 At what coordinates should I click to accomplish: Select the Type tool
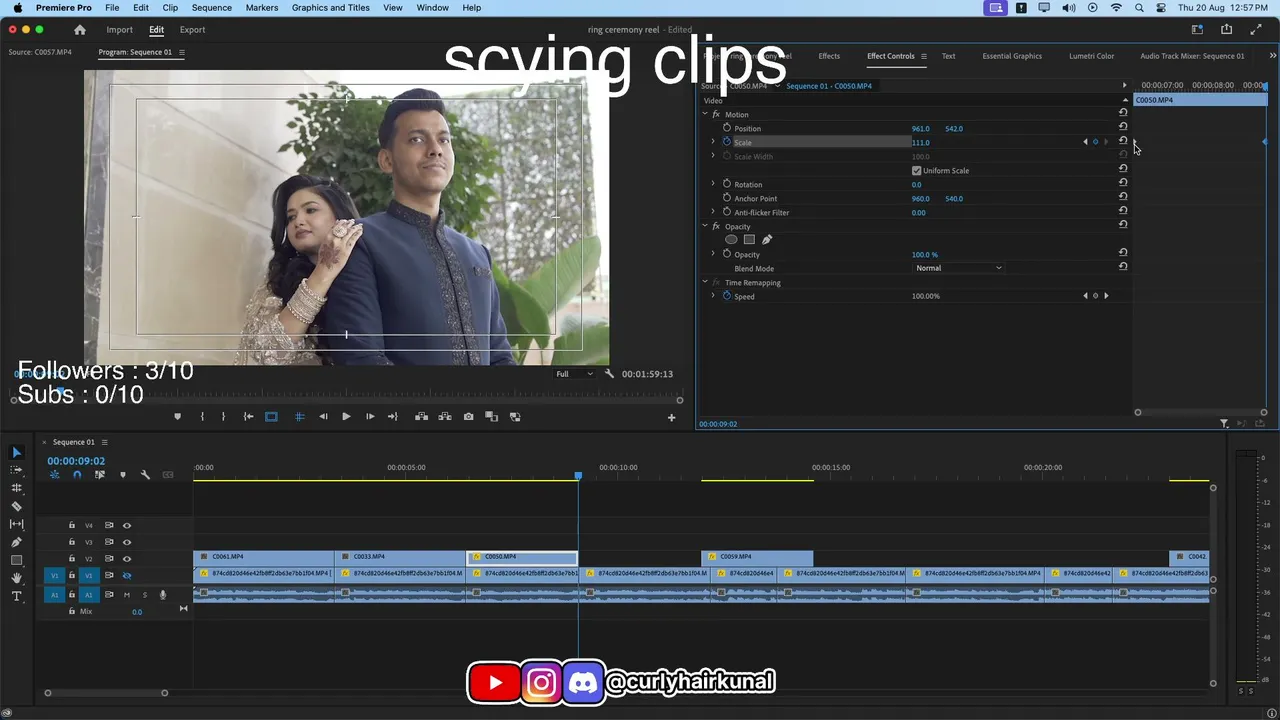click(x=16, y=596)
